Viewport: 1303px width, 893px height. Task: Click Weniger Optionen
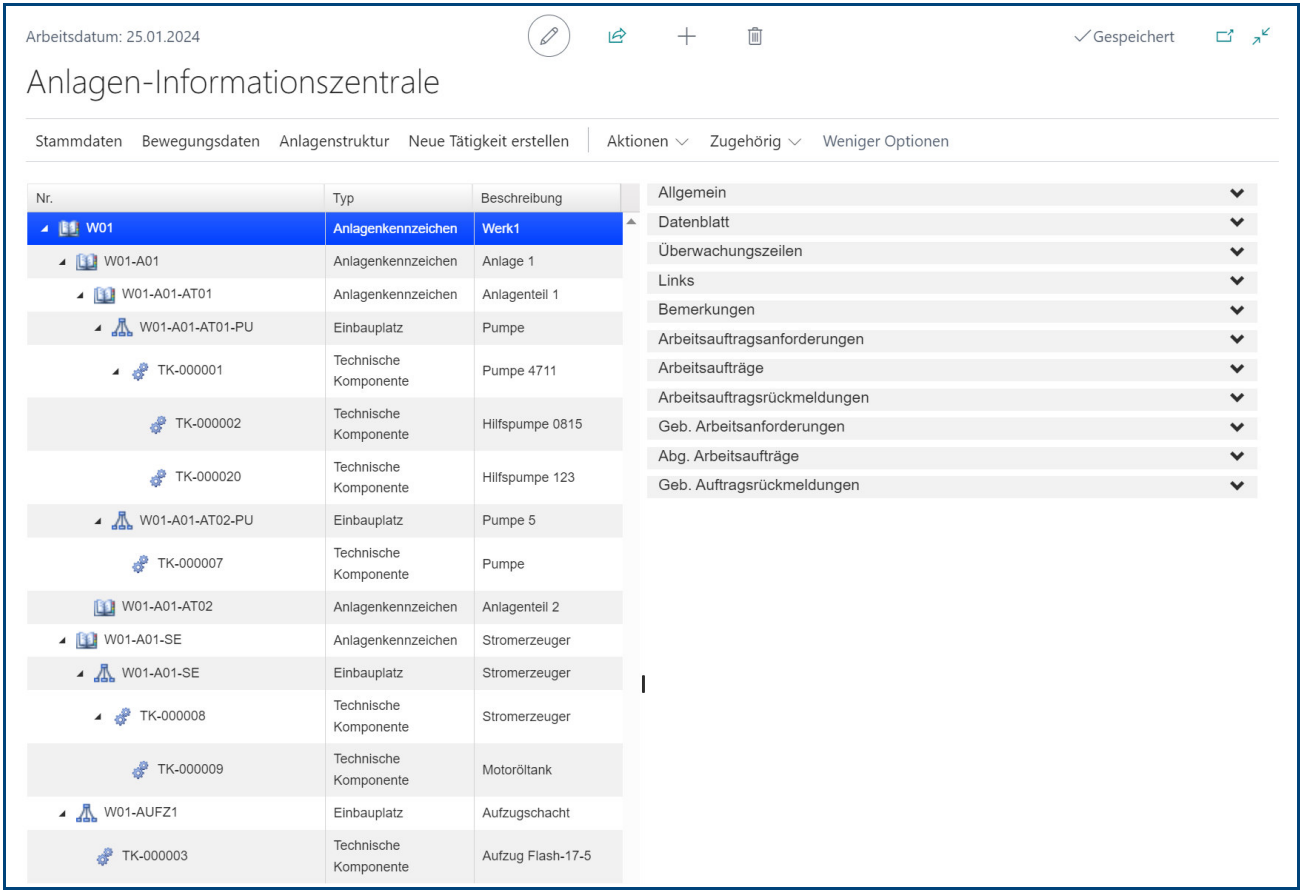pyautogui.click(x=886, y=141)
